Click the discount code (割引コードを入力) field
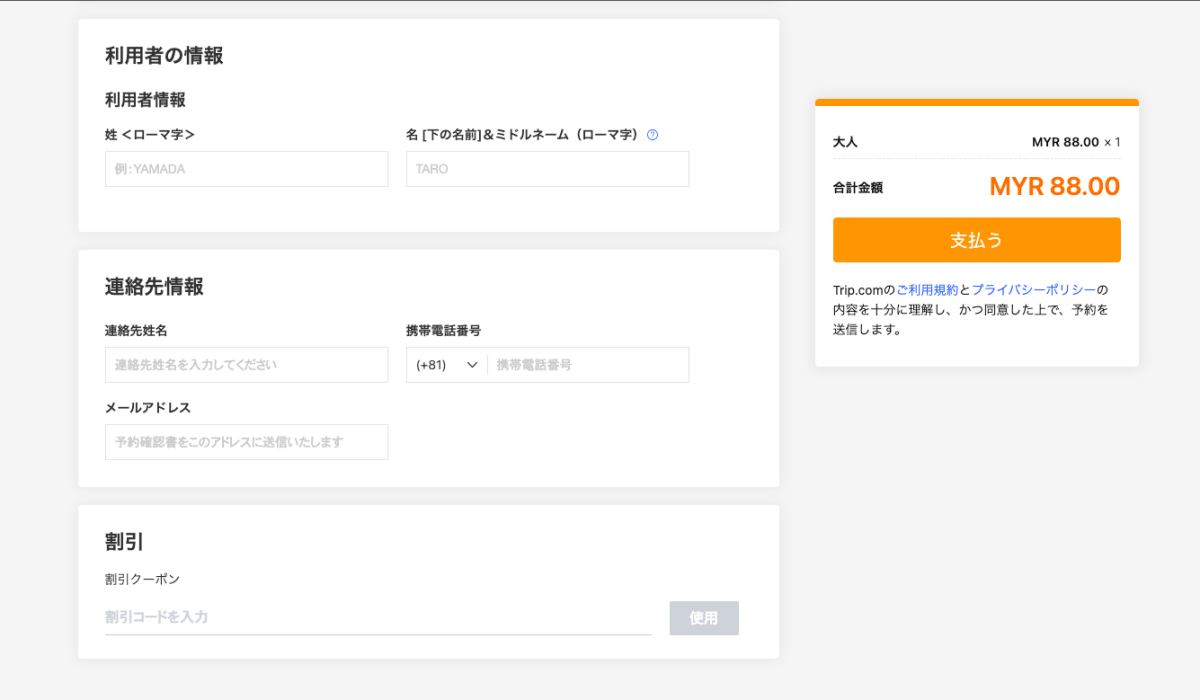This screenshot has height=700, width=1200. pyautogui.click(x=378, y=617)
